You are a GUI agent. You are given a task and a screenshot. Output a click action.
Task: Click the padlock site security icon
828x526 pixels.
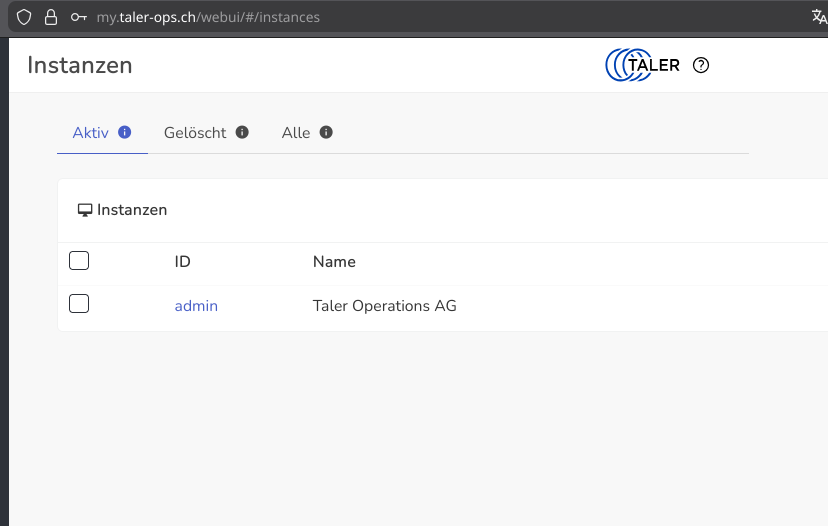pos(51,17)
